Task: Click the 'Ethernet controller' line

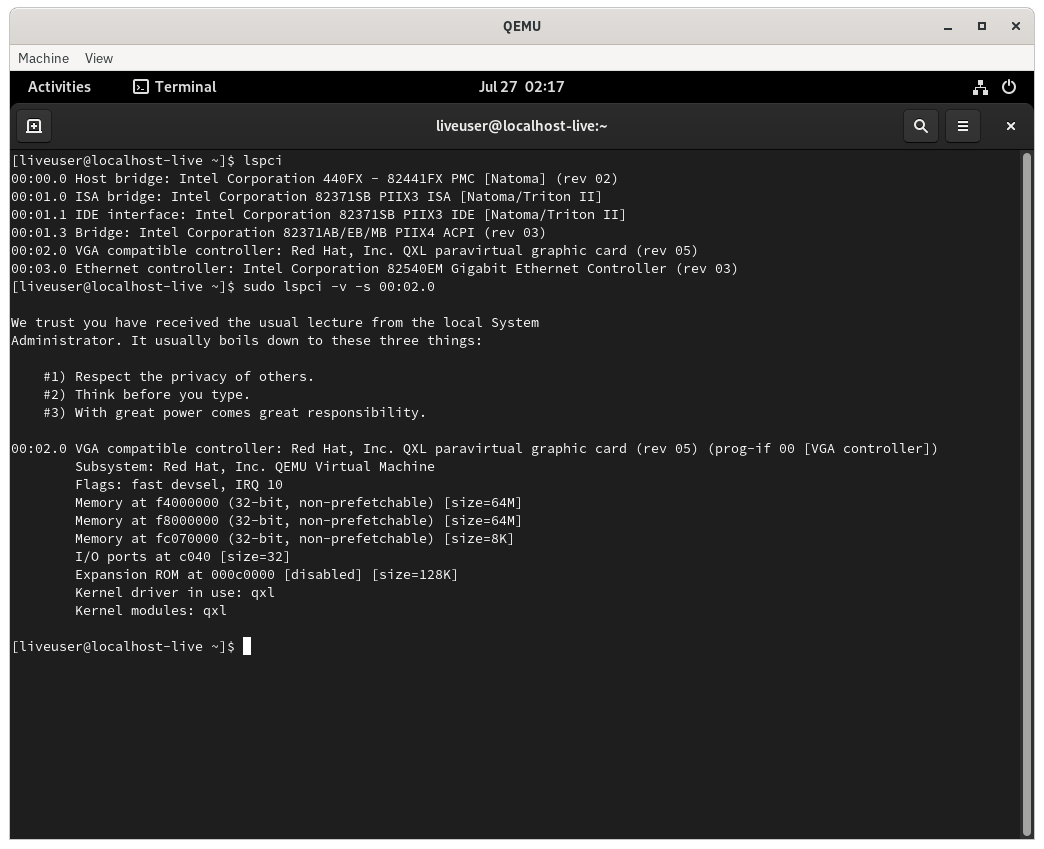Action: coord(374,268)
